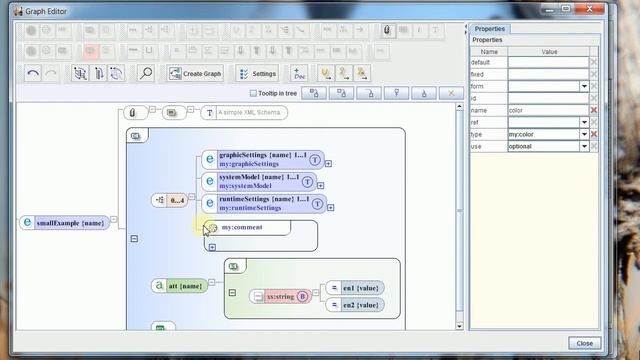Click the T type badge on systemModel

[x=307, y=182]
